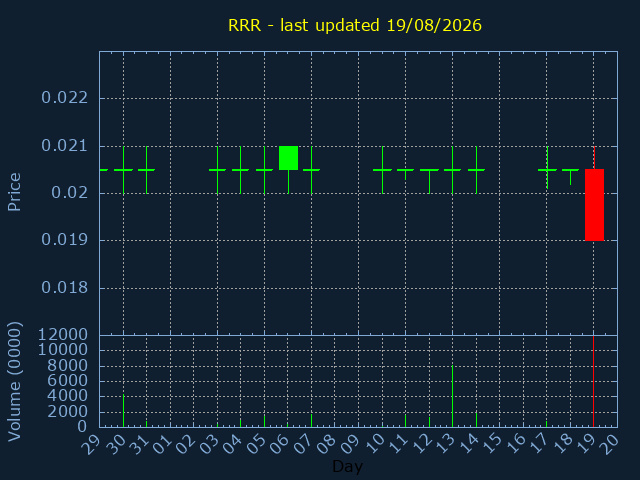This screenshot has height=480, width=640.
Task: Click the volume bar on day 30
Action: (x=123, y=411)
